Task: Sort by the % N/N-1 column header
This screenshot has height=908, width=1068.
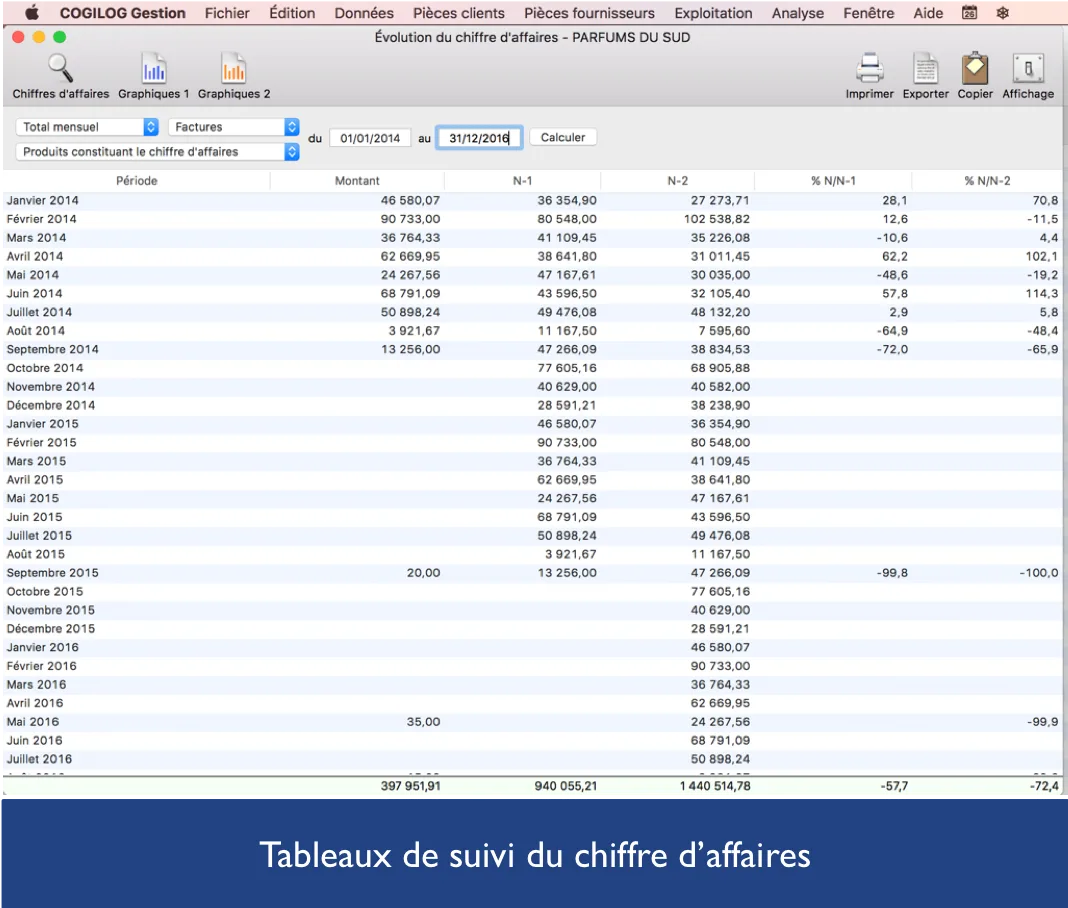Action: point(833,181)
